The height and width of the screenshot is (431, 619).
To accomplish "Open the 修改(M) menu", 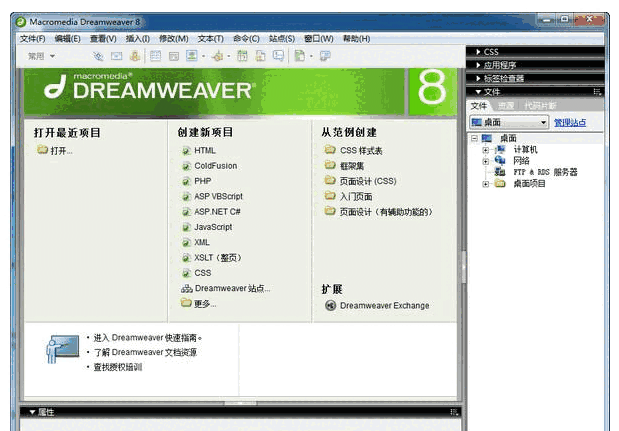I will pyautogui.click(x=173, y=39).
